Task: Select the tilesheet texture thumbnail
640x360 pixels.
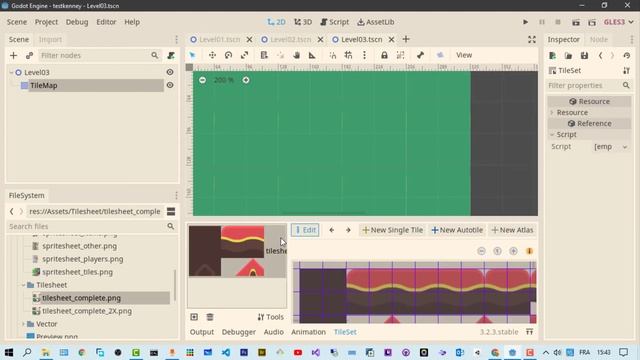Action: tap(237, 251)
